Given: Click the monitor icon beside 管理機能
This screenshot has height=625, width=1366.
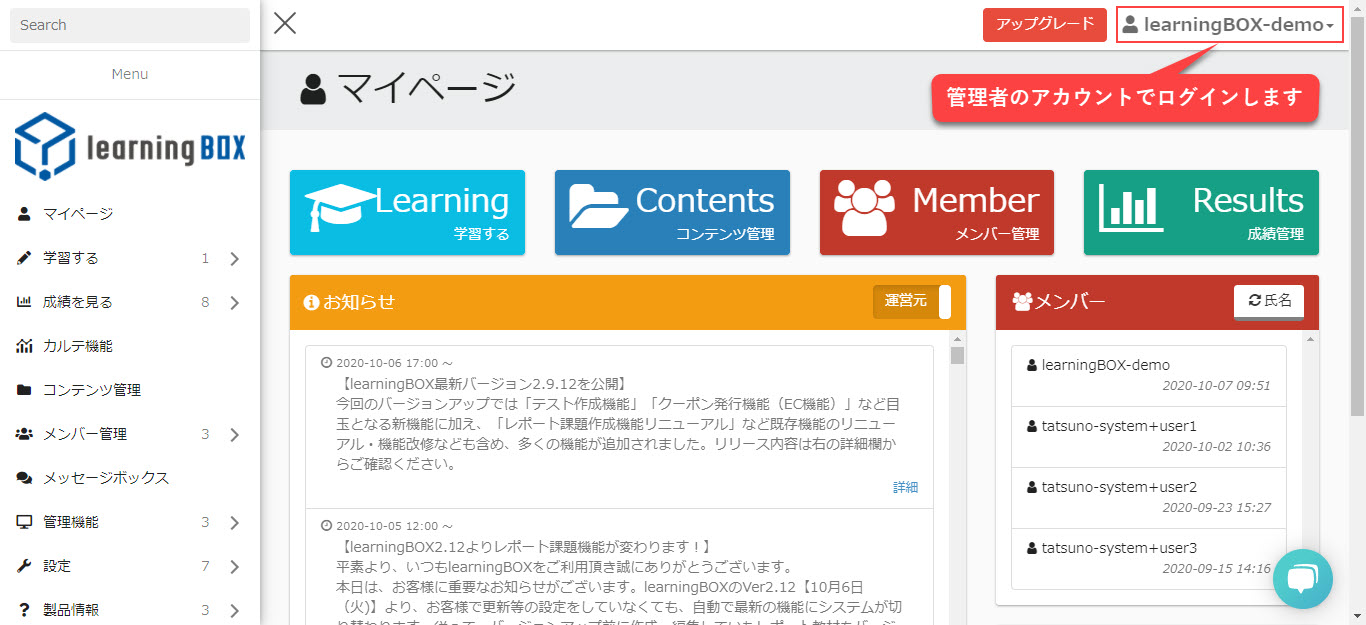Looking at the screenshot, I should [x=24, y=522].
